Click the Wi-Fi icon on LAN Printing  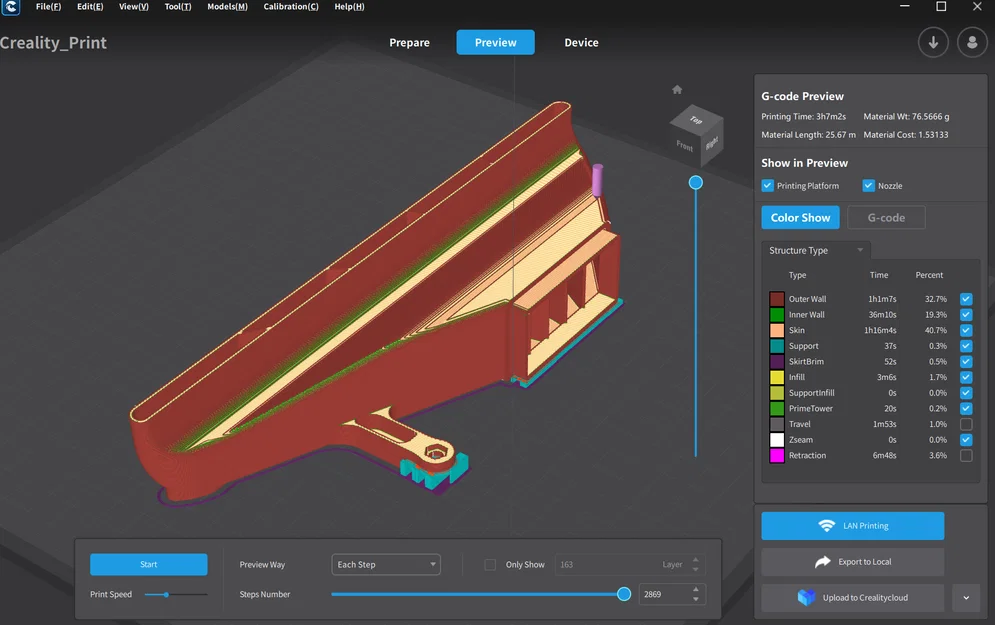pyautogui.click(x=826, y=525)
